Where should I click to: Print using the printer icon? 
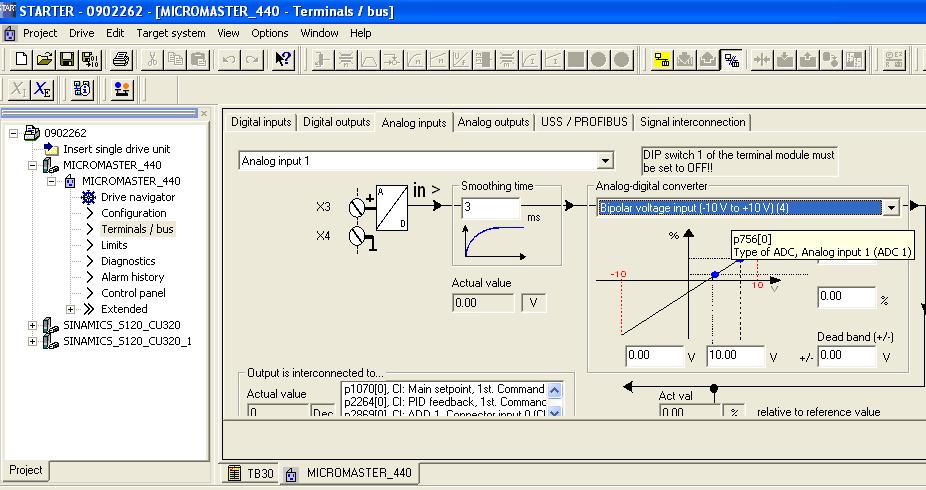coord(121,59)
